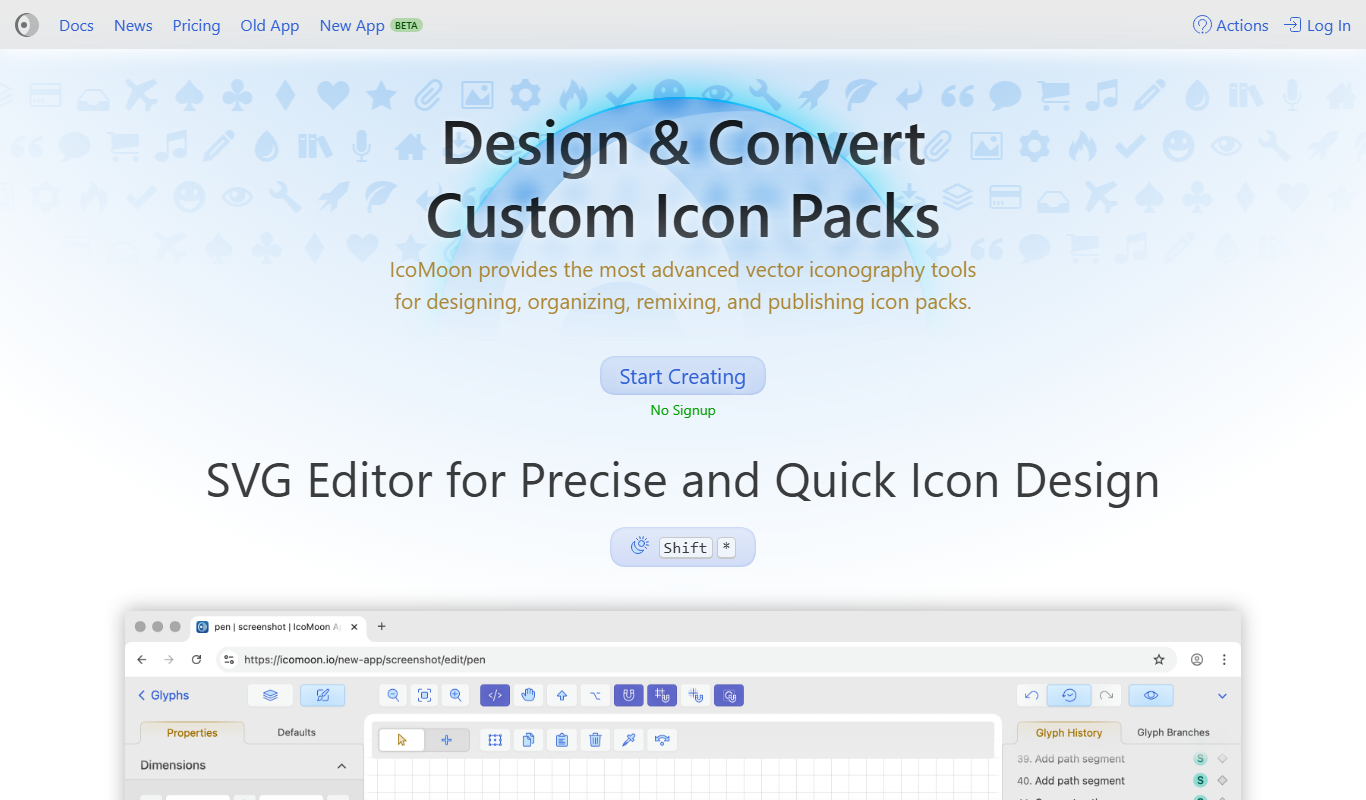Click the shift up-arrow key icon
The image size is (1366, 800).
(562, 695)
